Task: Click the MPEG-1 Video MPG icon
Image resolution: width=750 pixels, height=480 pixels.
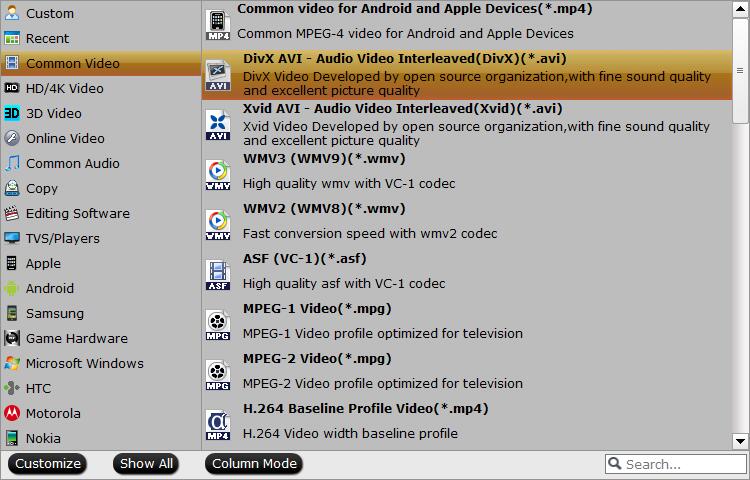Action: [218, 325]
